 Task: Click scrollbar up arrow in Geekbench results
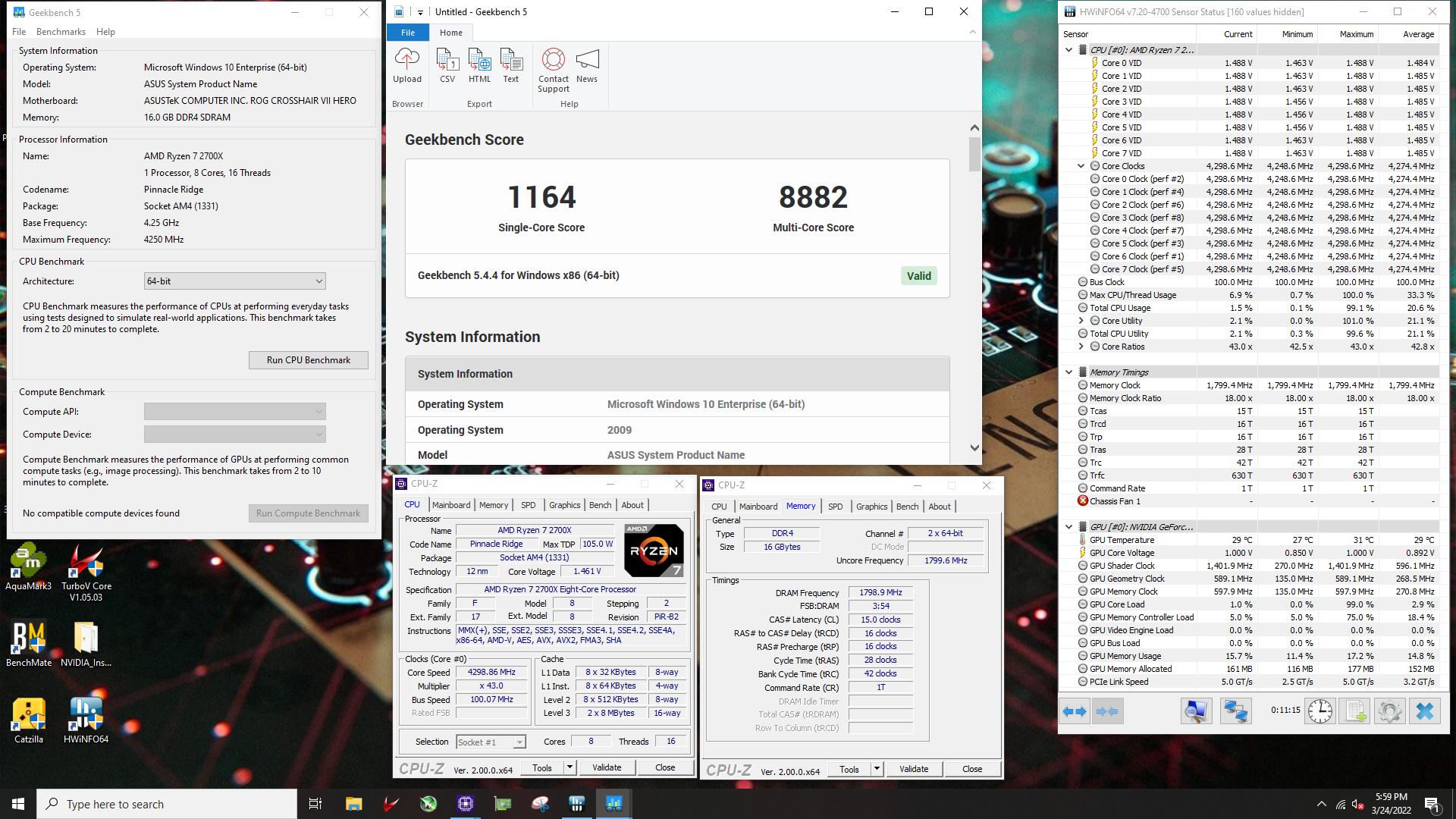(974, 128)
